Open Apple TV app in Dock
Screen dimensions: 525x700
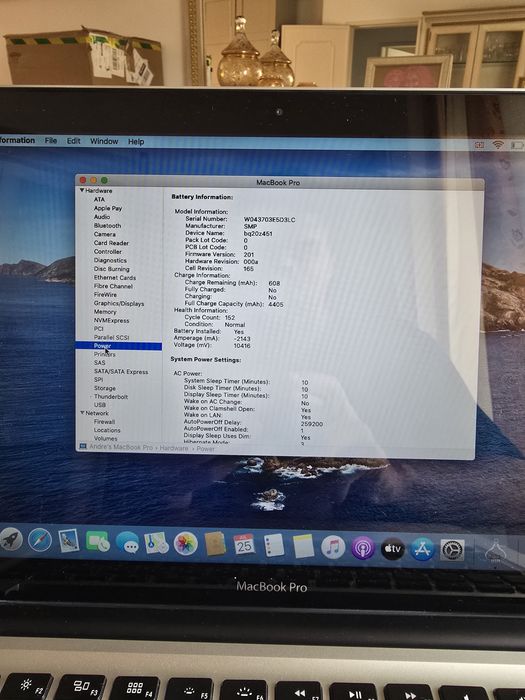click(393, 549)
